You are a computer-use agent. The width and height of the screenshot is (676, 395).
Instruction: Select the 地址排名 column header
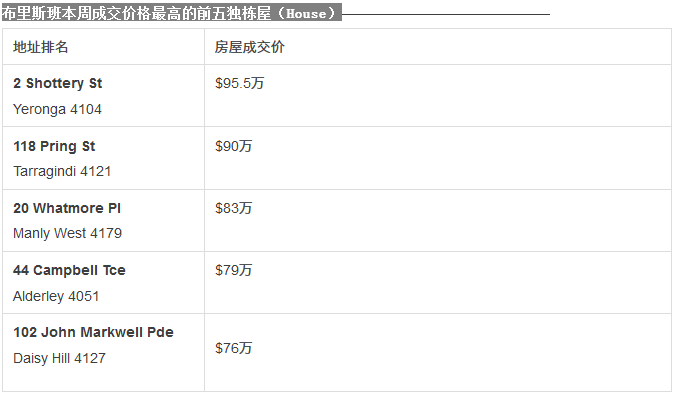click(41, 47)
